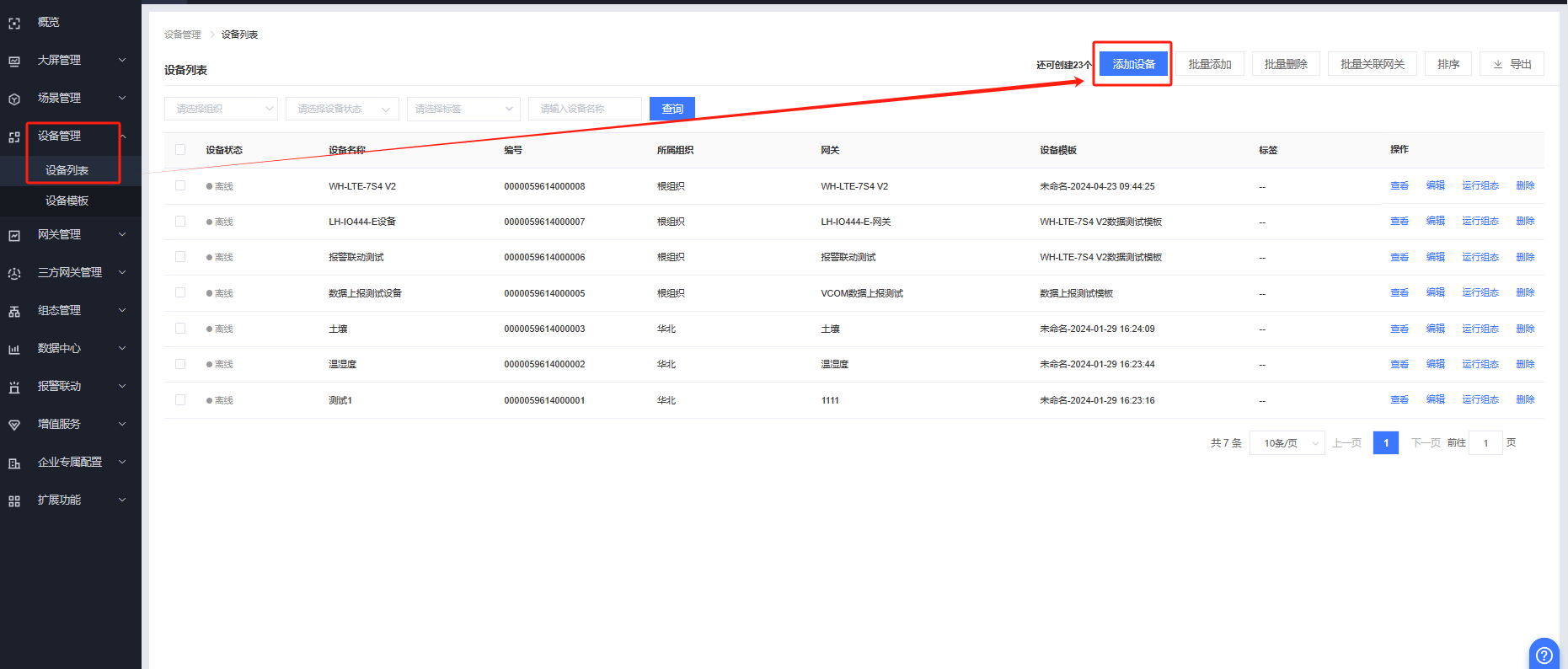Click the 大屏管理 sidebar icon
The width and height of the screenshot is (1568, 669).
pos(14,61)
